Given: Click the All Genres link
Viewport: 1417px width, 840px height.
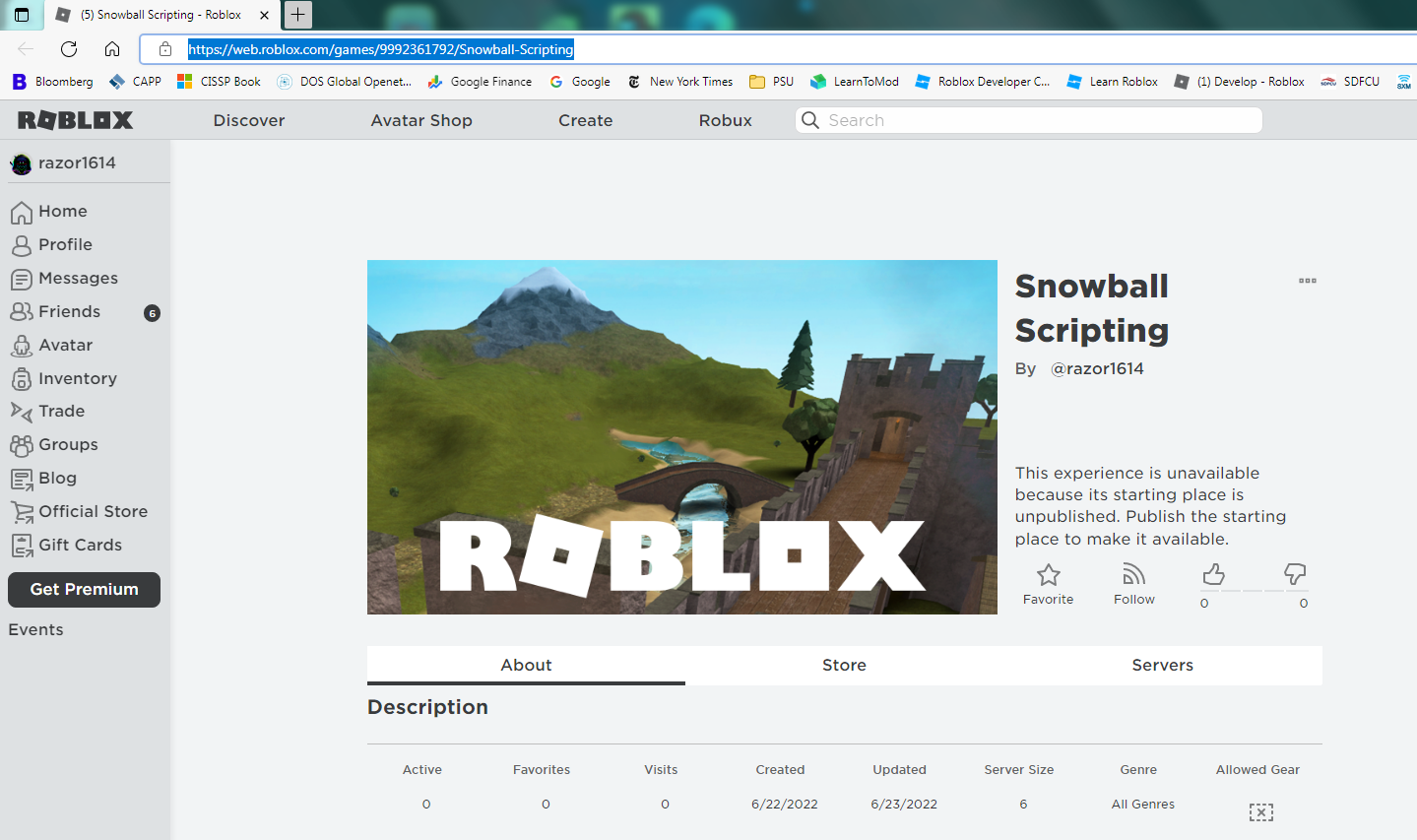Looking at the screenshot, I should 1142,805.
